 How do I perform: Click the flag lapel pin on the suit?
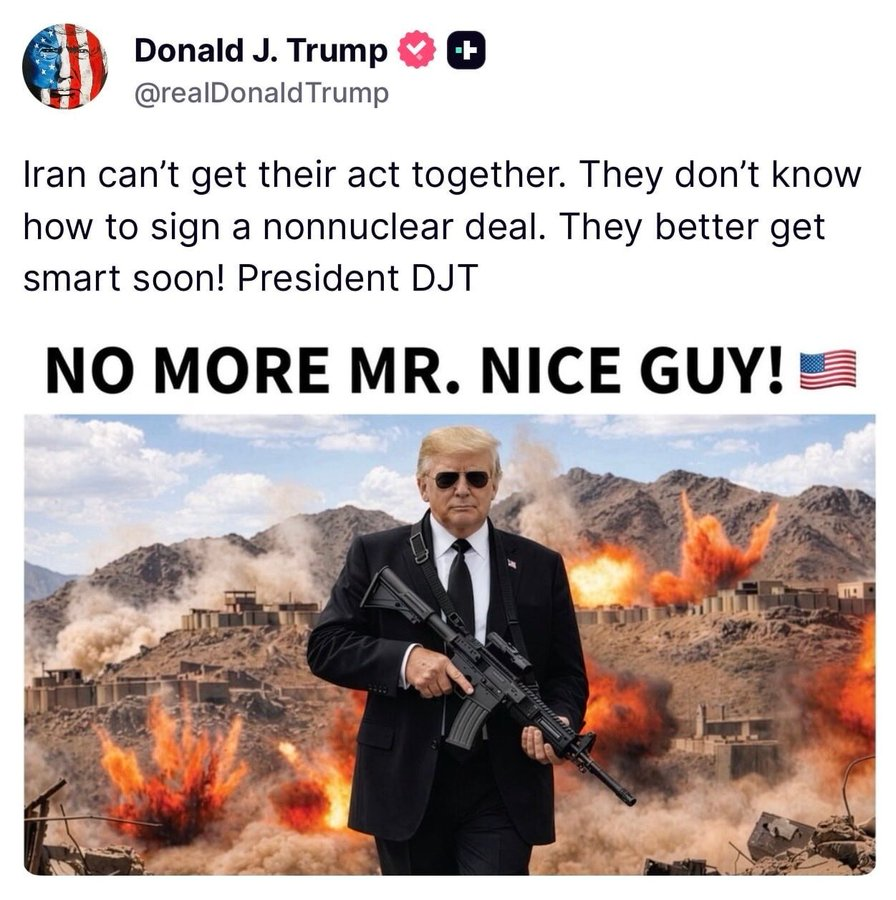[511, 564]
